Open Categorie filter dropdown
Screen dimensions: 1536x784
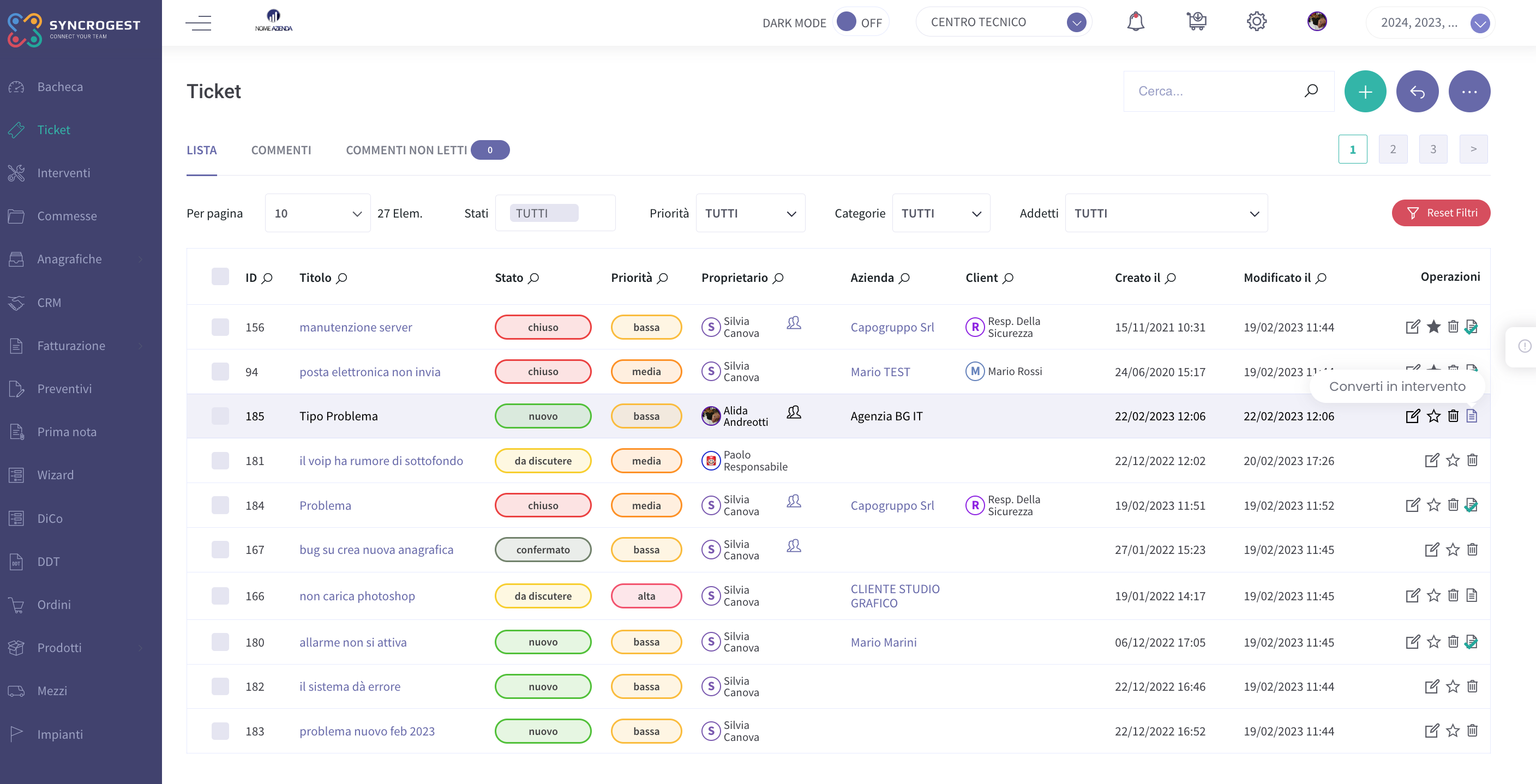(941, 213)
